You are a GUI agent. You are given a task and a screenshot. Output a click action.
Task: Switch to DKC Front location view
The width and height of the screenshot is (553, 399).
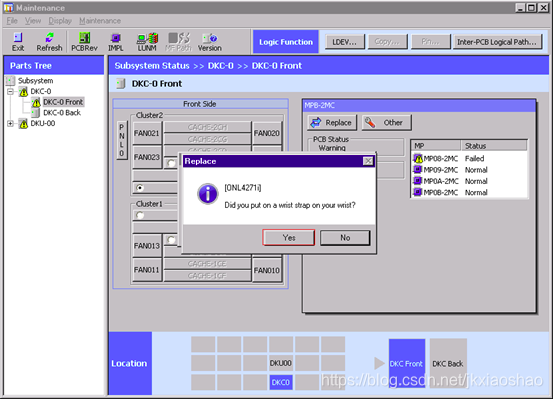click(x=407, y=363)
